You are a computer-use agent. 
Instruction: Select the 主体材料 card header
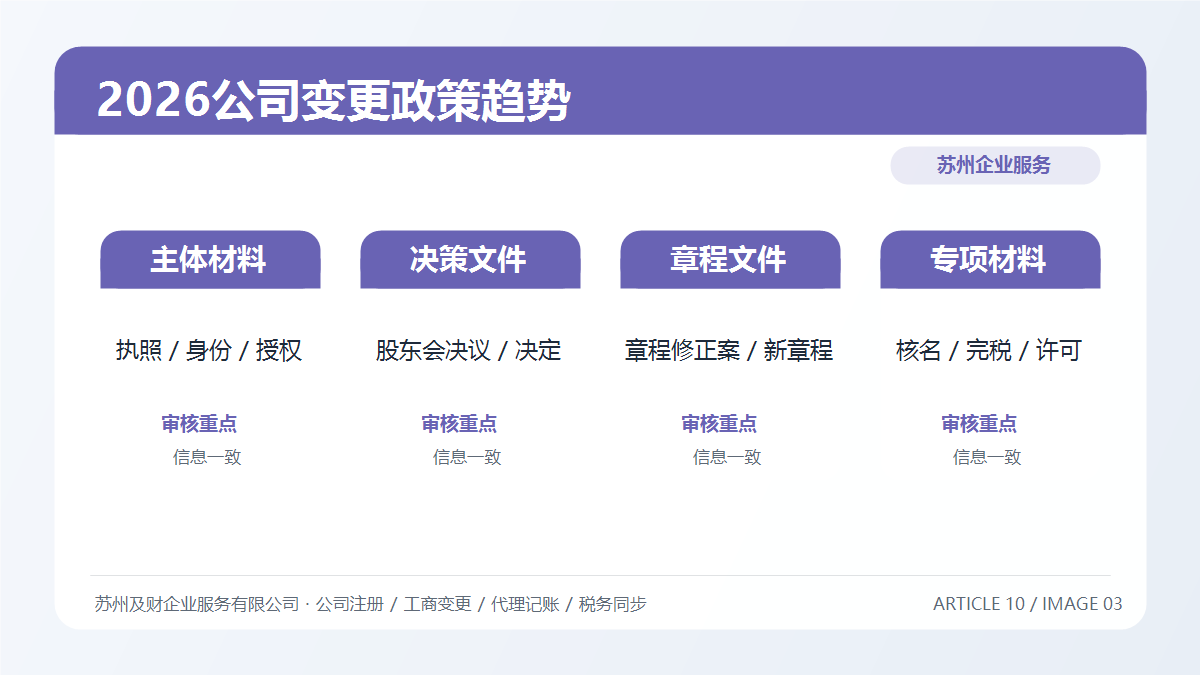click(x=210, y=260)
